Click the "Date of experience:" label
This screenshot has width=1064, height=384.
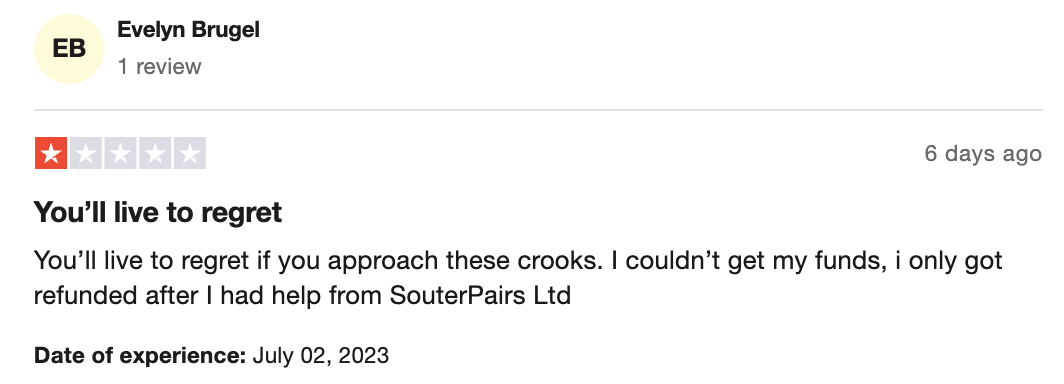pos(140,356)
